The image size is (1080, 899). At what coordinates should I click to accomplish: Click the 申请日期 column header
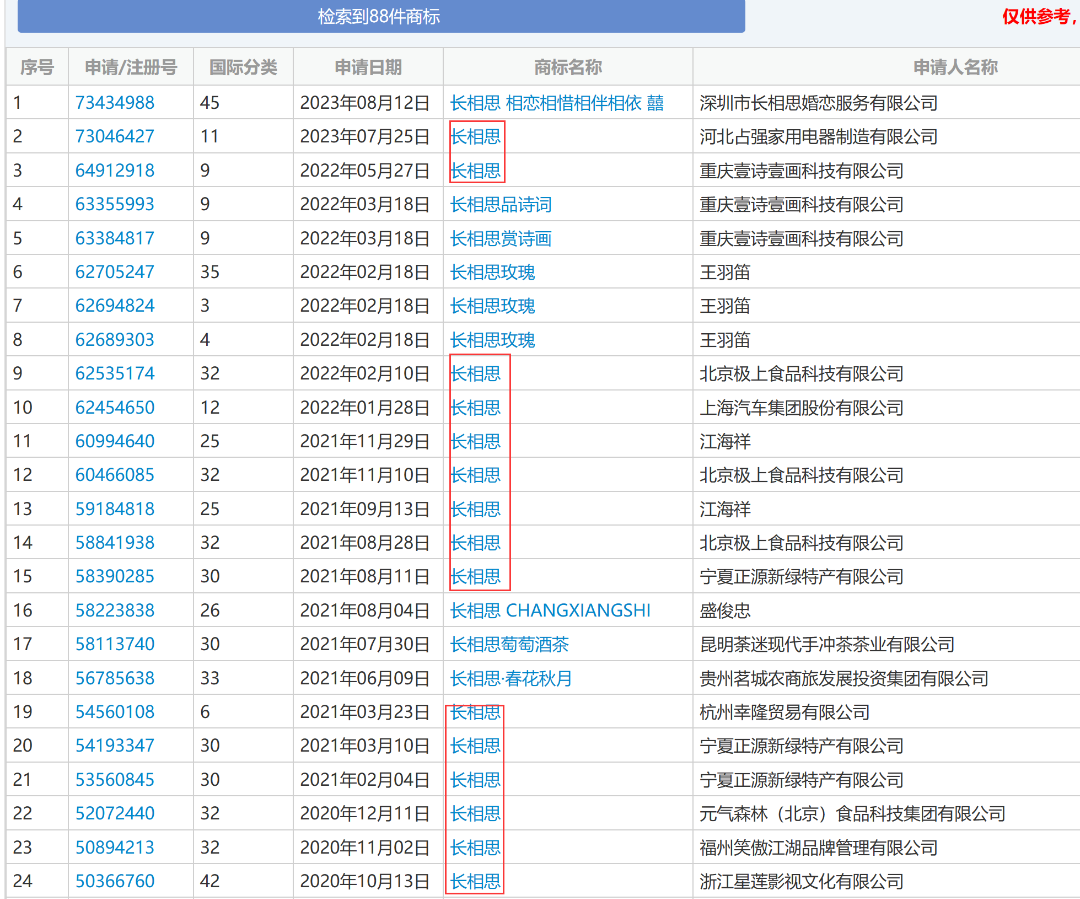368,67
